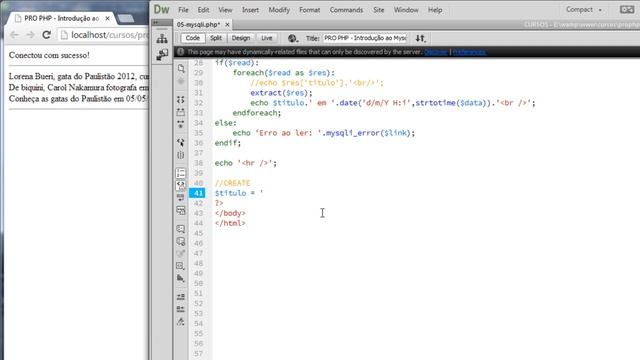The image size is (640, 360).
Task: Open the Assets panel icon below Files
Action: click(x=162, y=54)
